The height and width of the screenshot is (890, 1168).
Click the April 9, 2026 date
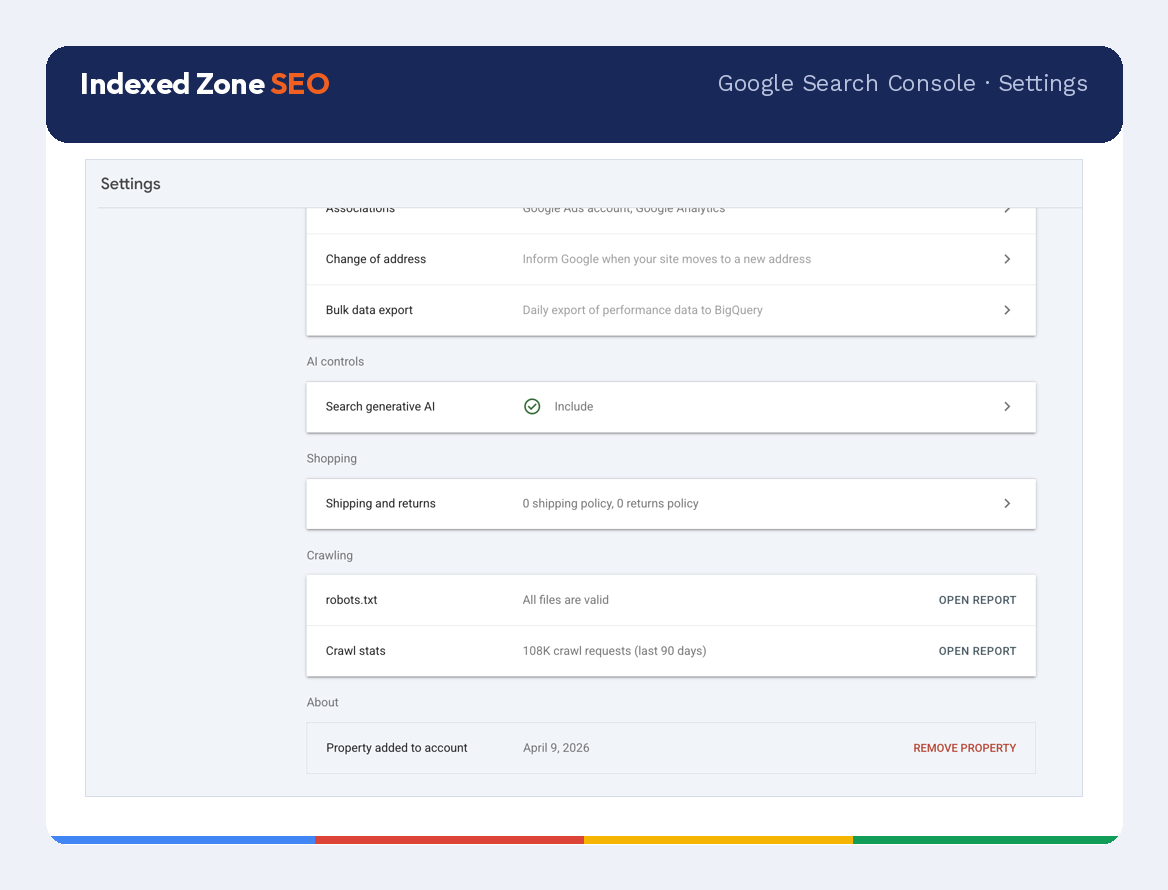pyautogui.click(x=556, y=748)
